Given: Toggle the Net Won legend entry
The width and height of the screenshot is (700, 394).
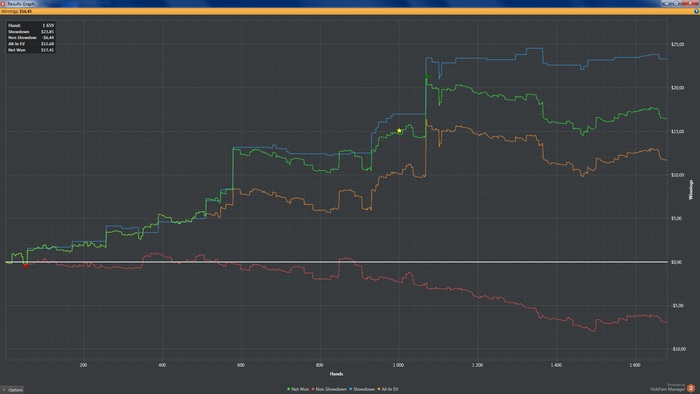Looking at the screenshot, I should click(298, 389).
